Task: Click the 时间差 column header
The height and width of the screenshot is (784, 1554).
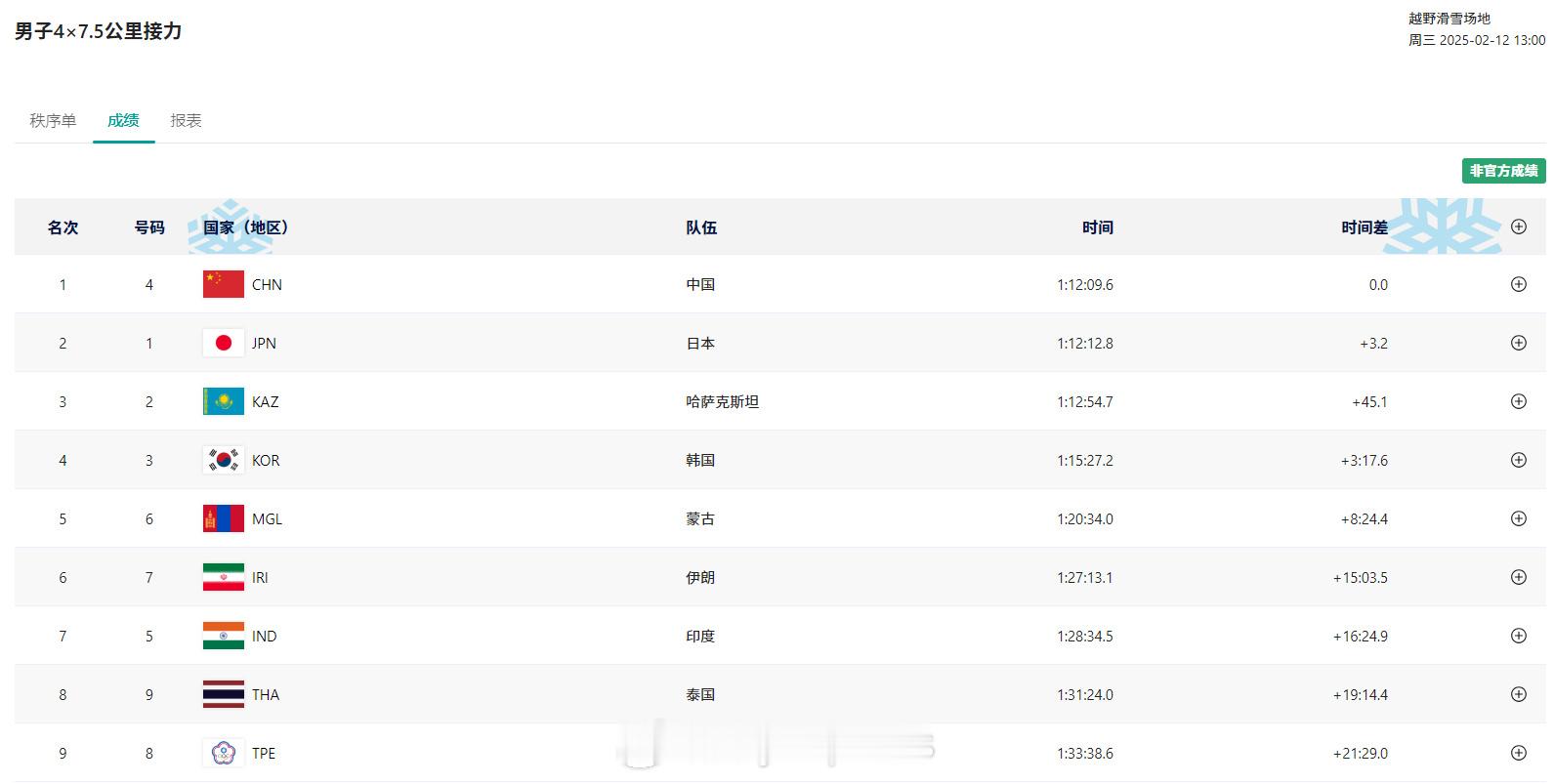Action: click(1365, 227)
